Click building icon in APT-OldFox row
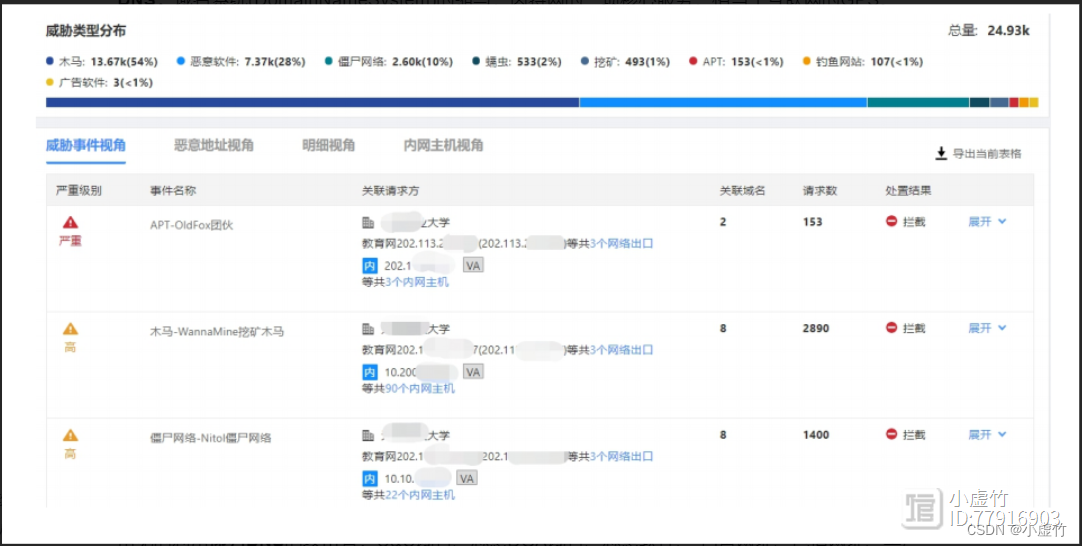This screenshot has width=1082, height=546. pos(368,223)
